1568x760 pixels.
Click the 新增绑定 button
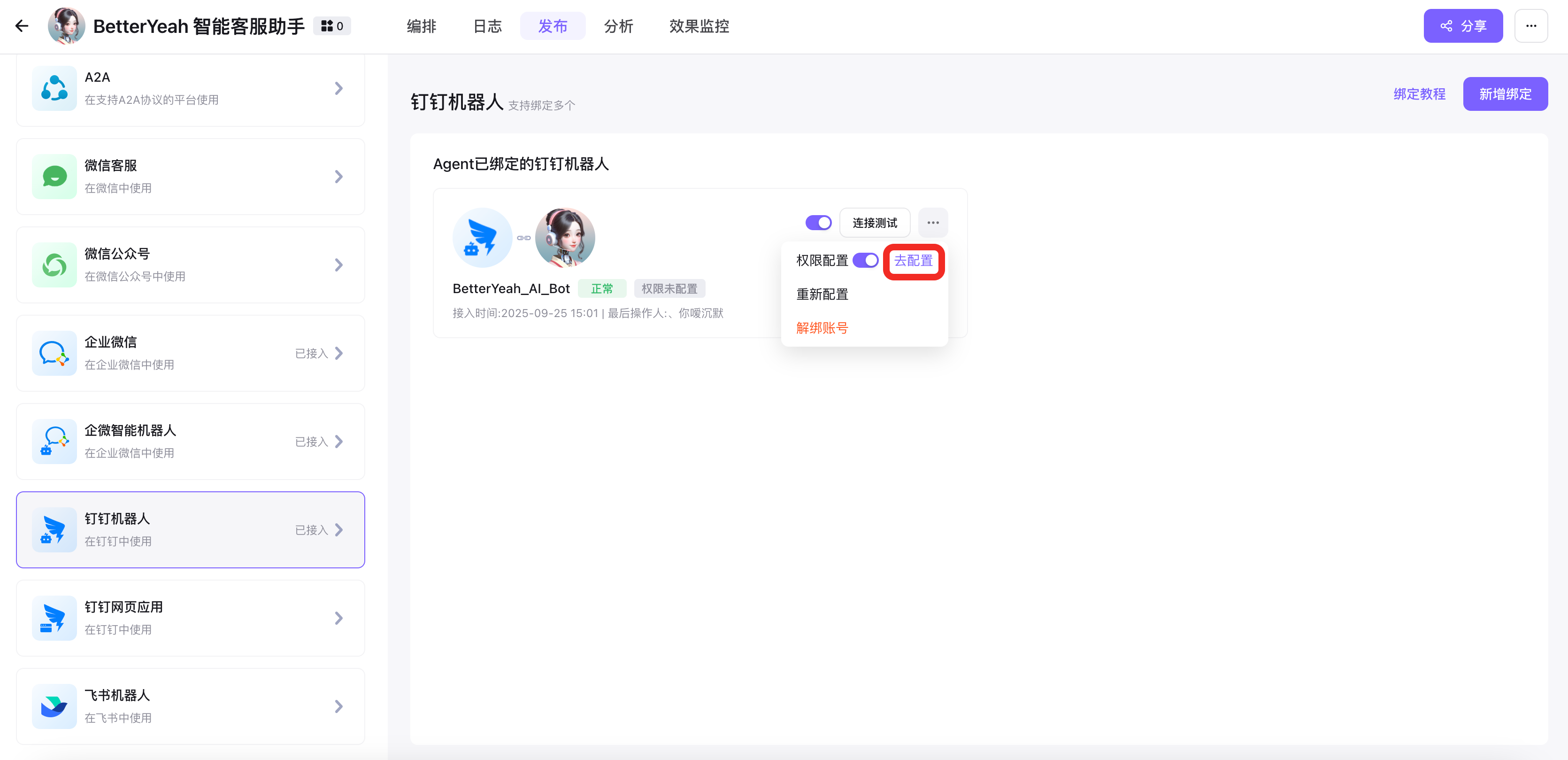click(1505, 94)
